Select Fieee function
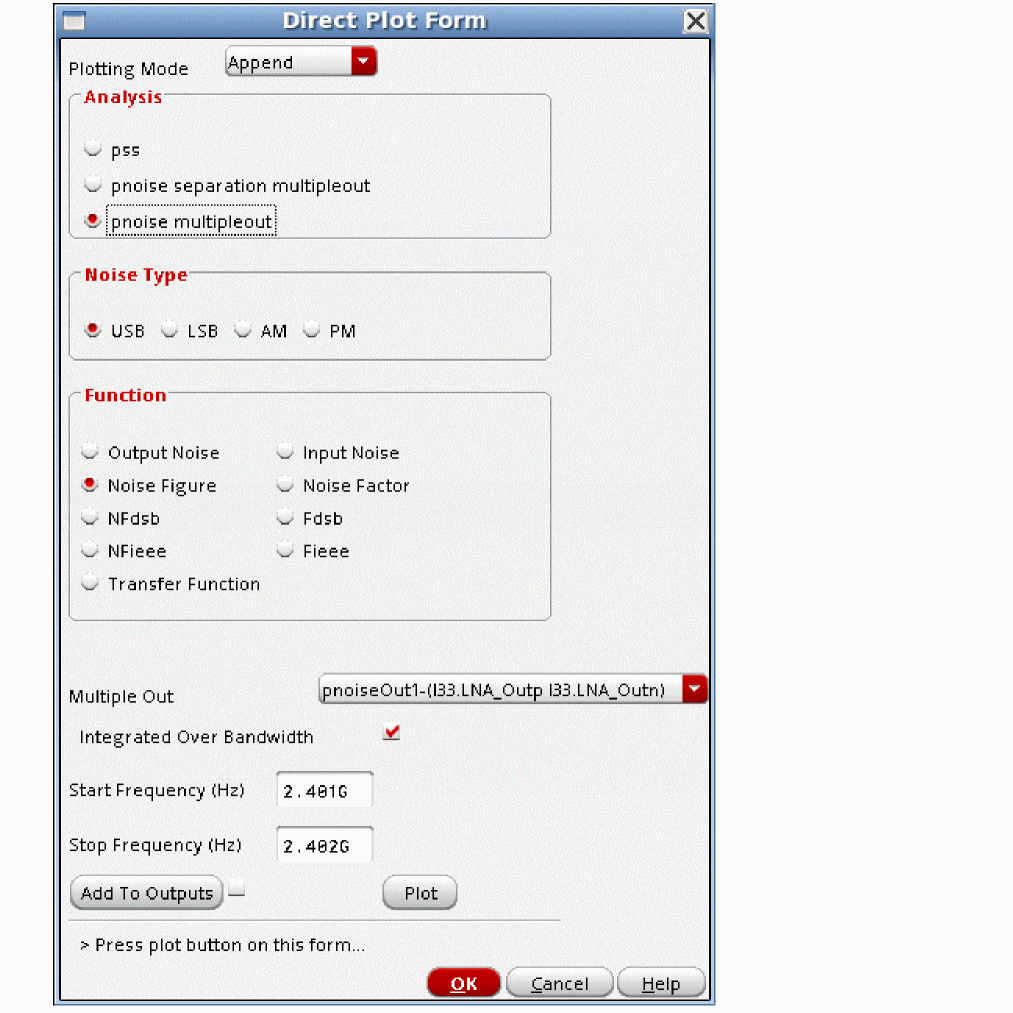 point(285,550)
